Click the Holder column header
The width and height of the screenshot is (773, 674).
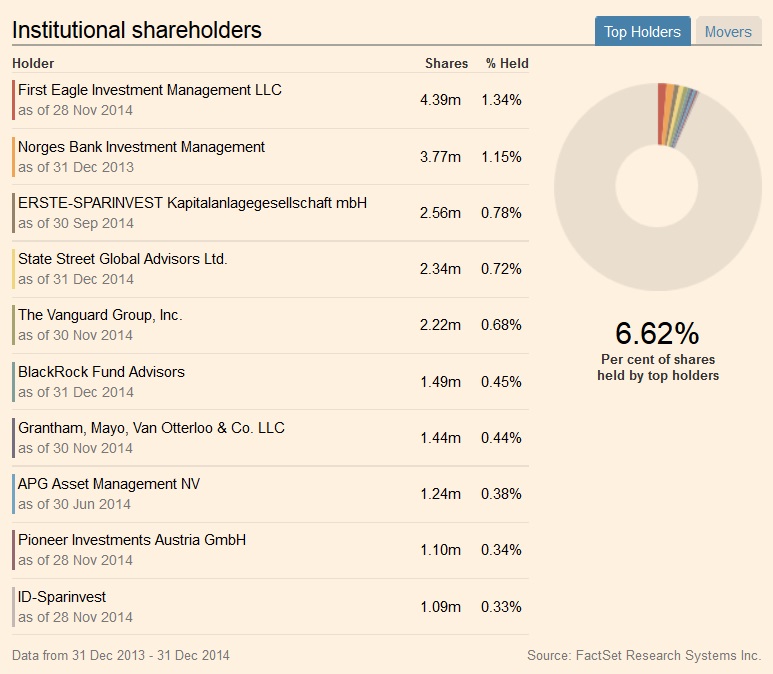(33, 63)
